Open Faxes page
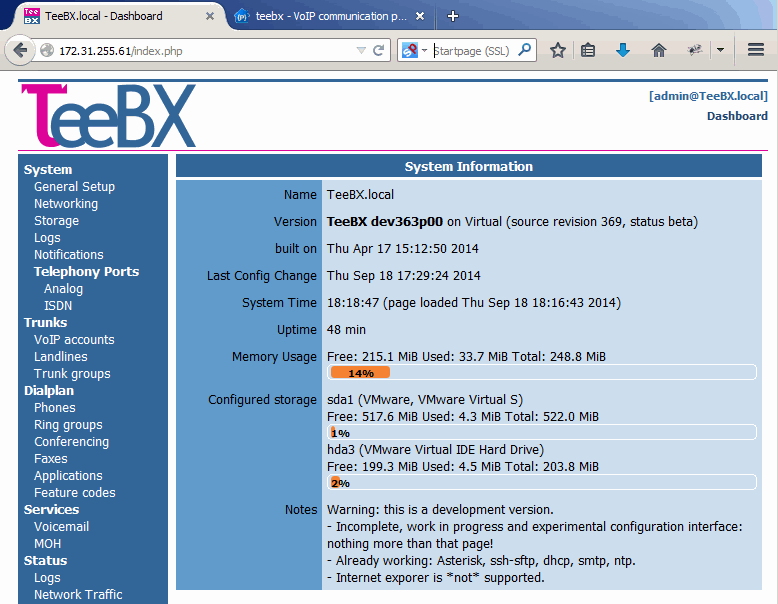 (x=51, y=459)
